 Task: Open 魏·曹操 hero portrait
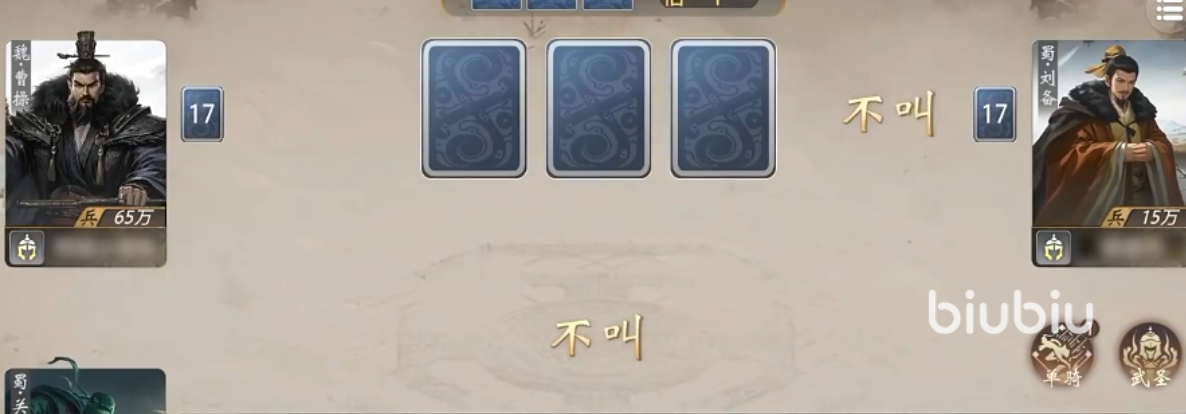click(85, 134)
